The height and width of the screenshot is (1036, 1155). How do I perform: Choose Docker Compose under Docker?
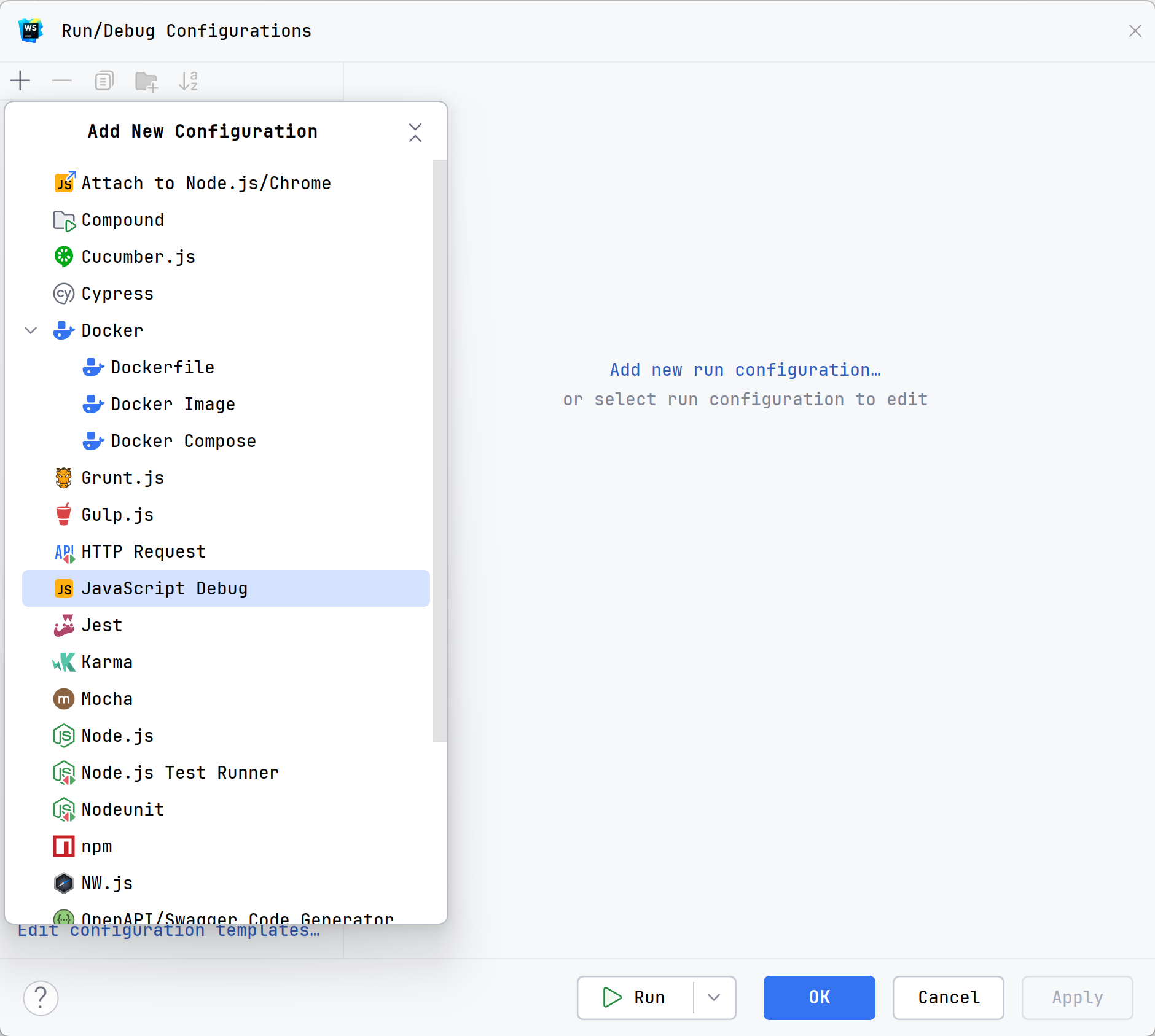point(183,441)
